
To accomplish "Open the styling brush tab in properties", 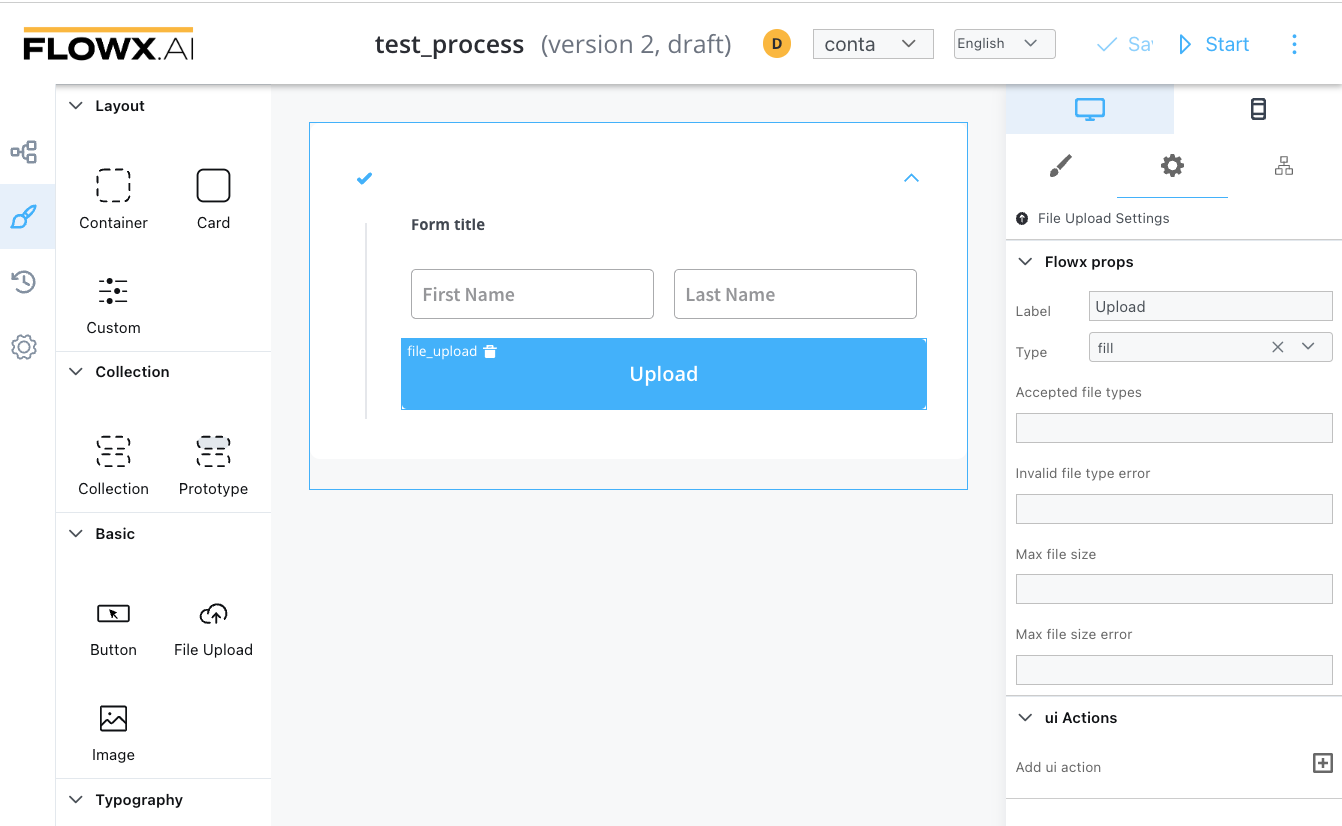I will [x=1061, y=166].
